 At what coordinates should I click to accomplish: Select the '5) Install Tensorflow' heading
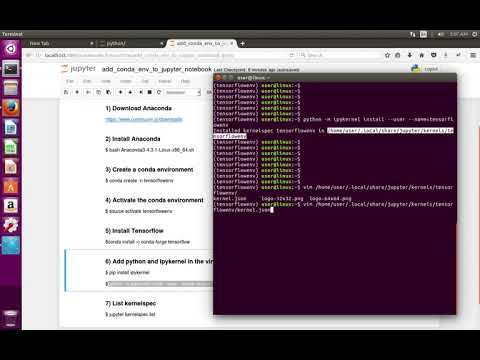(x=134, y=231)
